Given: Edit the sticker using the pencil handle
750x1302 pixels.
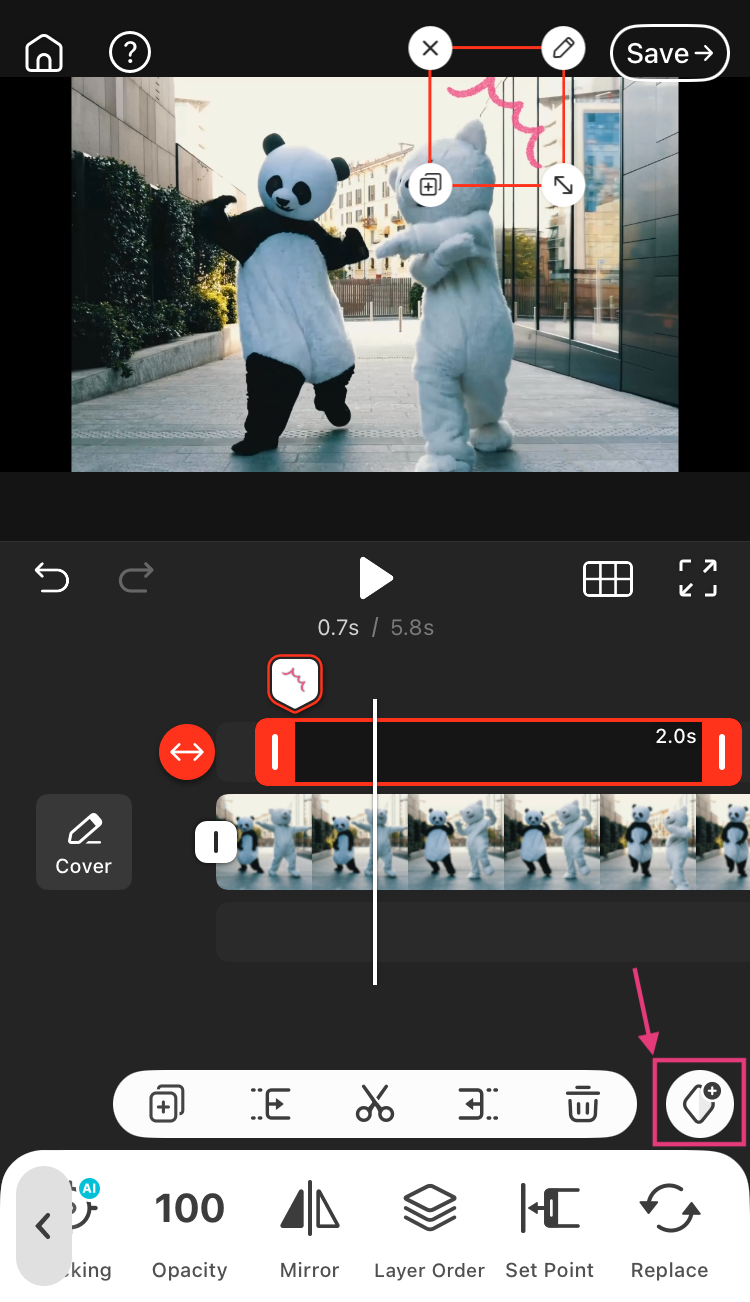Looking at the screenshot, I should [x=563, y=48].
